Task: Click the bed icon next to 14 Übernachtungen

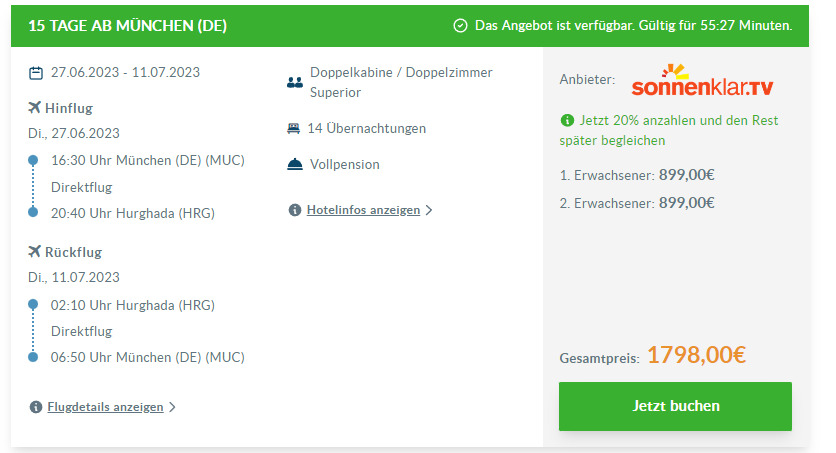Action: [293, 128]
